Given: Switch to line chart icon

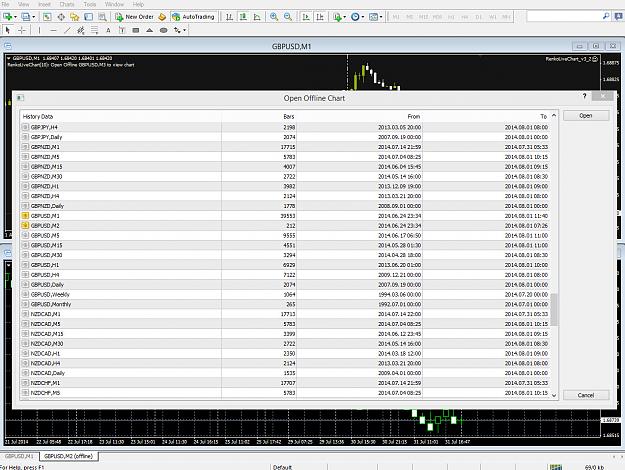Looking at the screenshot, I should pyautogui.click(x=257, y=17).
